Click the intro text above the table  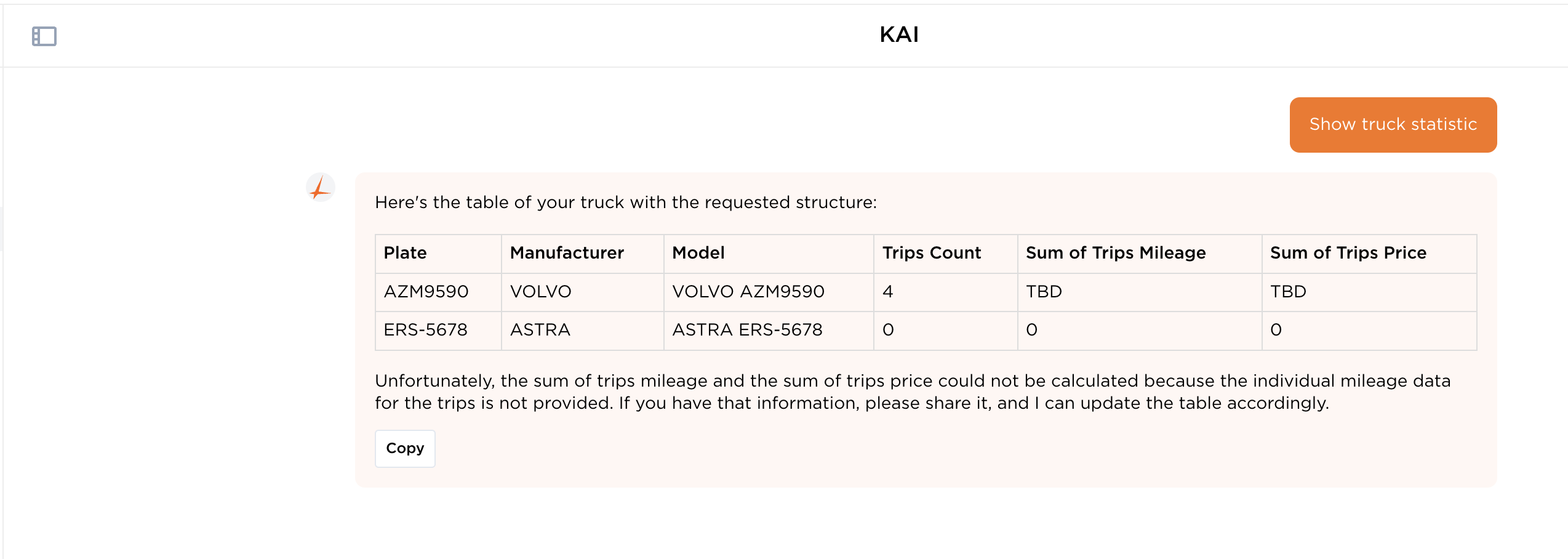625,203
